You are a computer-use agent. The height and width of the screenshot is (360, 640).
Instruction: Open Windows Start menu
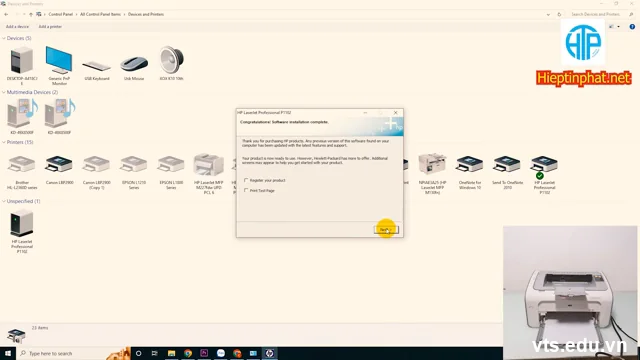(8, 353)
